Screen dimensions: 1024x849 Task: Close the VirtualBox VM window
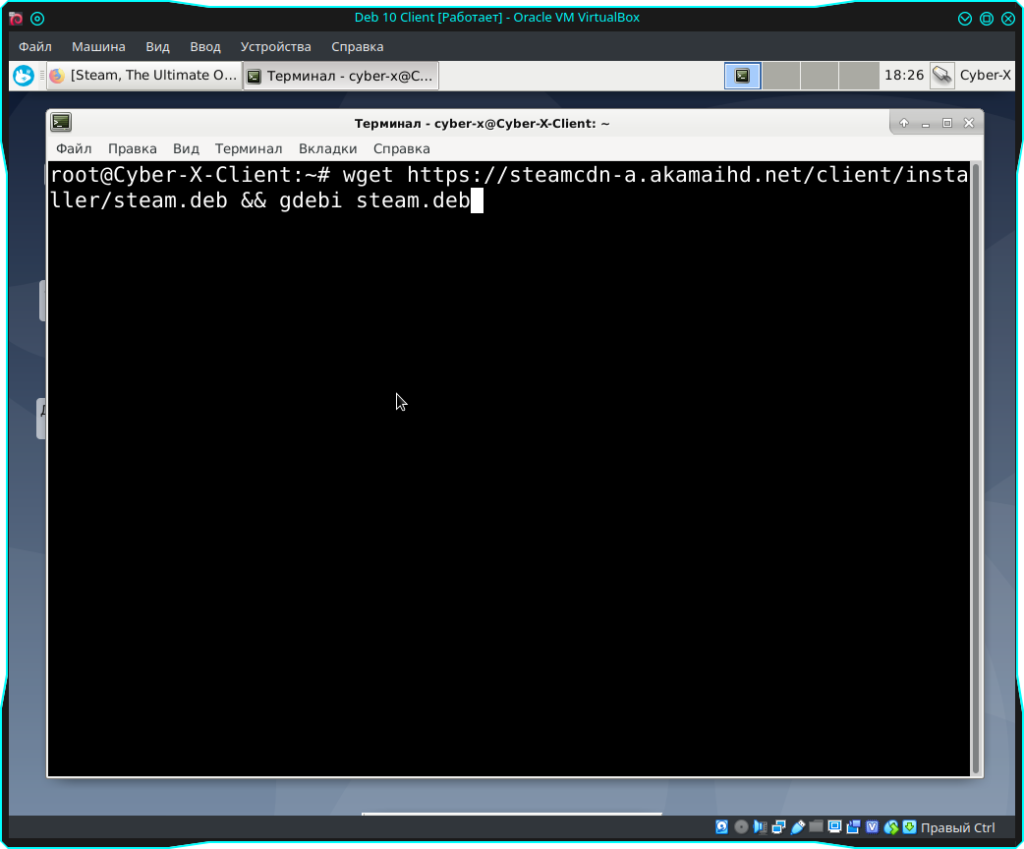click(x=1008, y=18)
